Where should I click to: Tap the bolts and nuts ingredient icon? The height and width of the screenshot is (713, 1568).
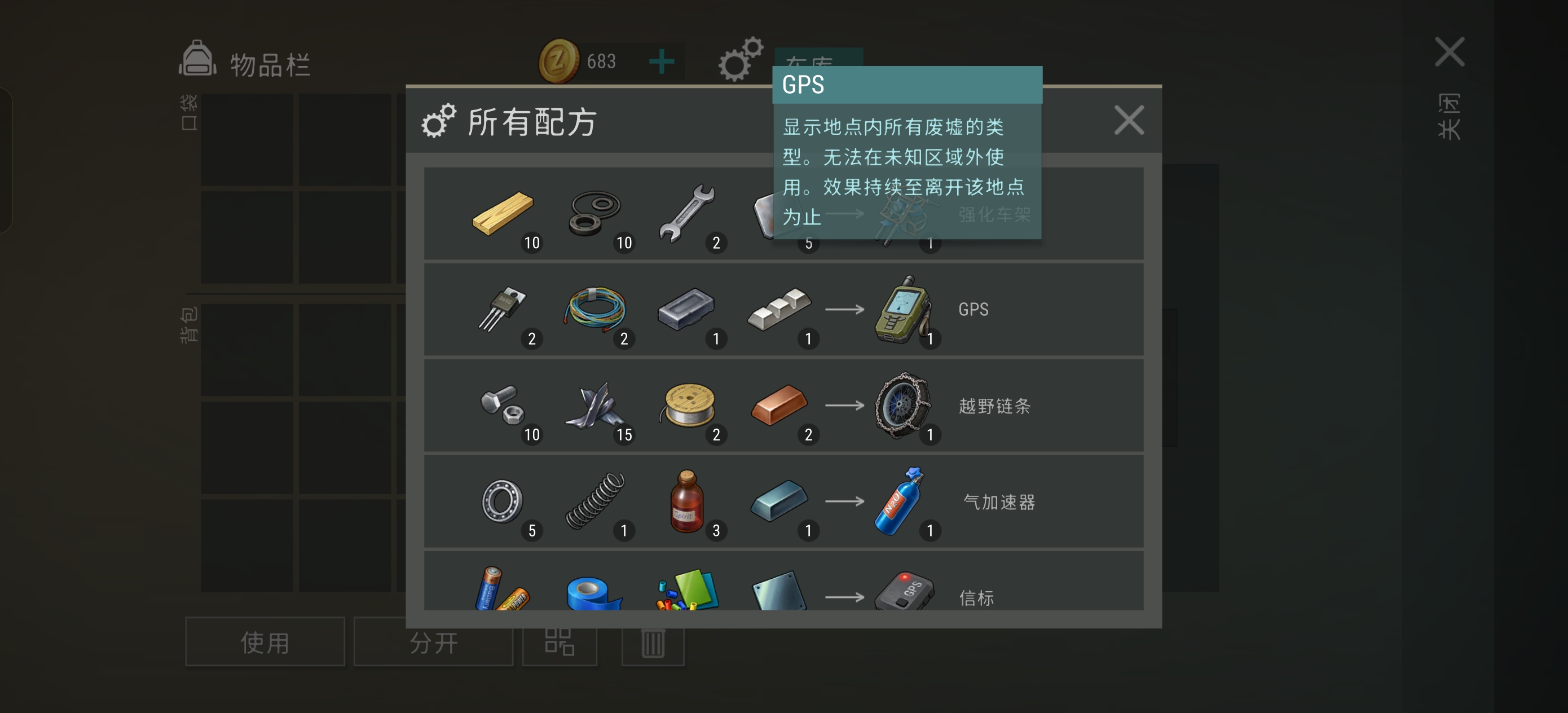click(x=503, y=404)
